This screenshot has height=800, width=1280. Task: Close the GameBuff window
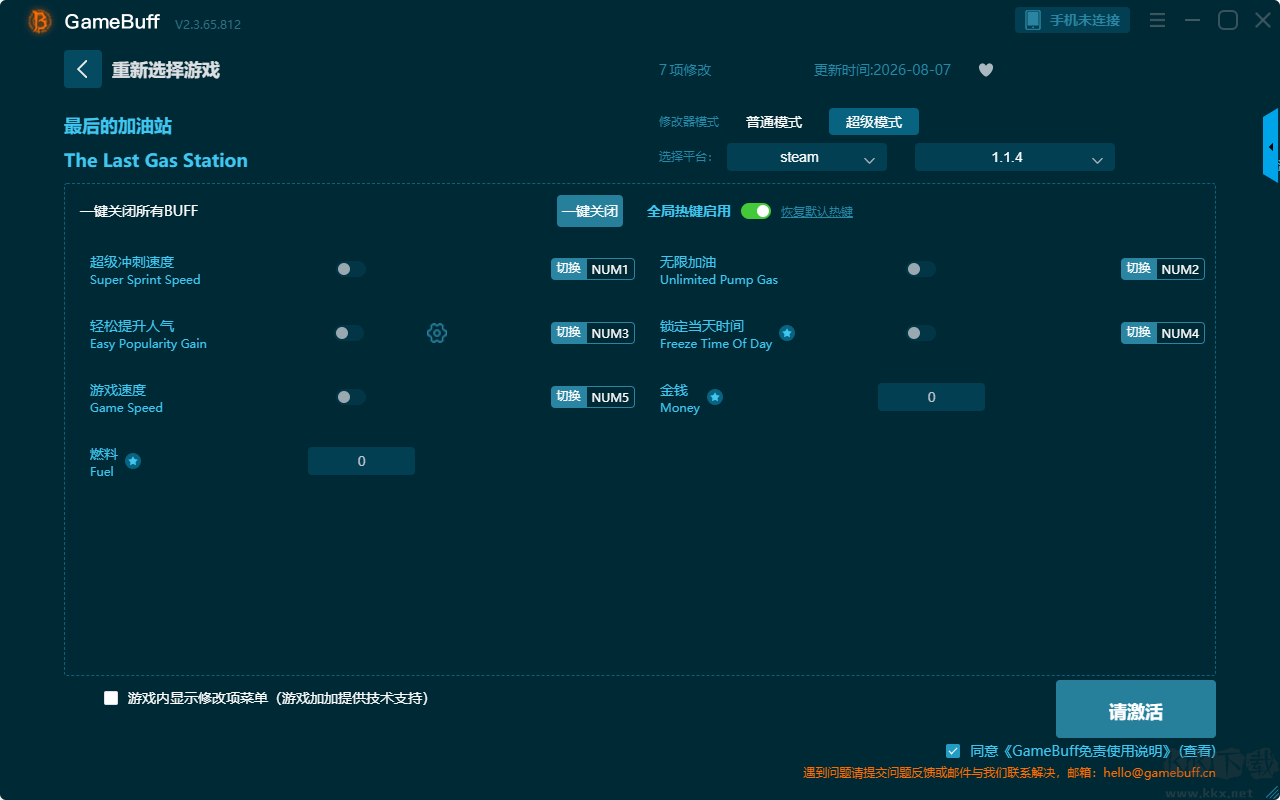pyautogui.click(x=1263, y=20)
